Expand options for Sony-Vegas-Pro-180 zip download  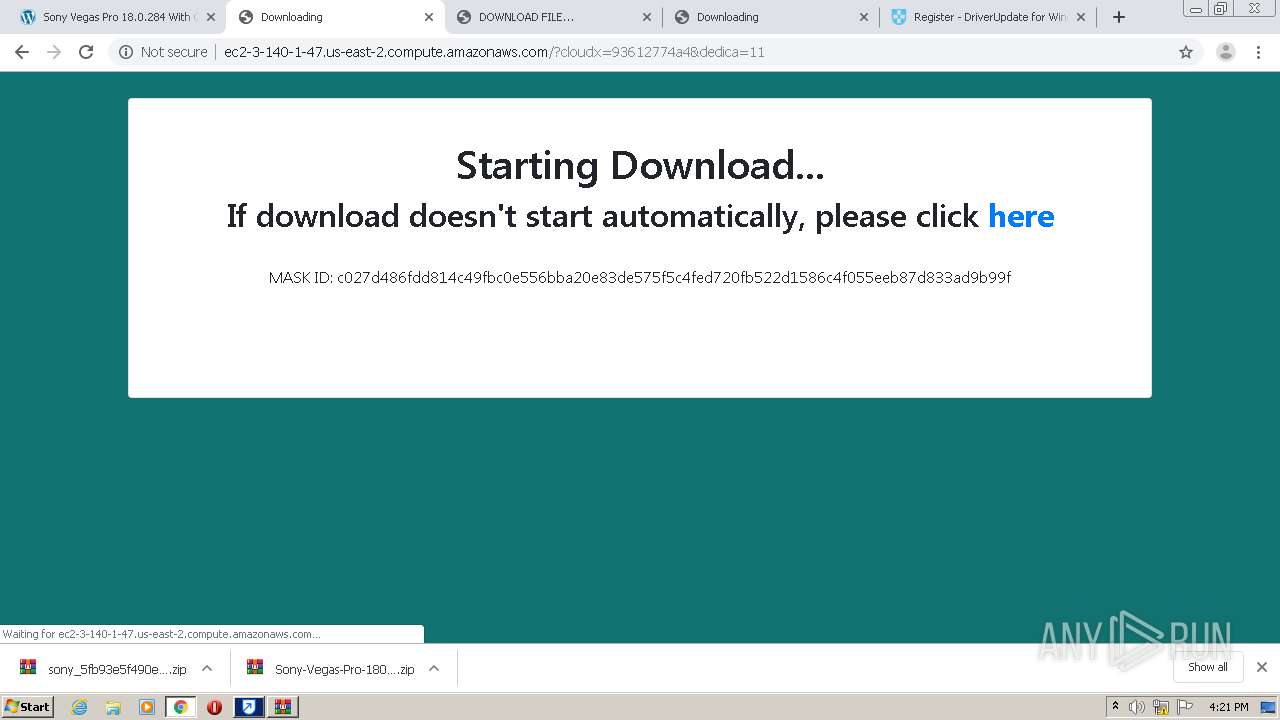434,668
